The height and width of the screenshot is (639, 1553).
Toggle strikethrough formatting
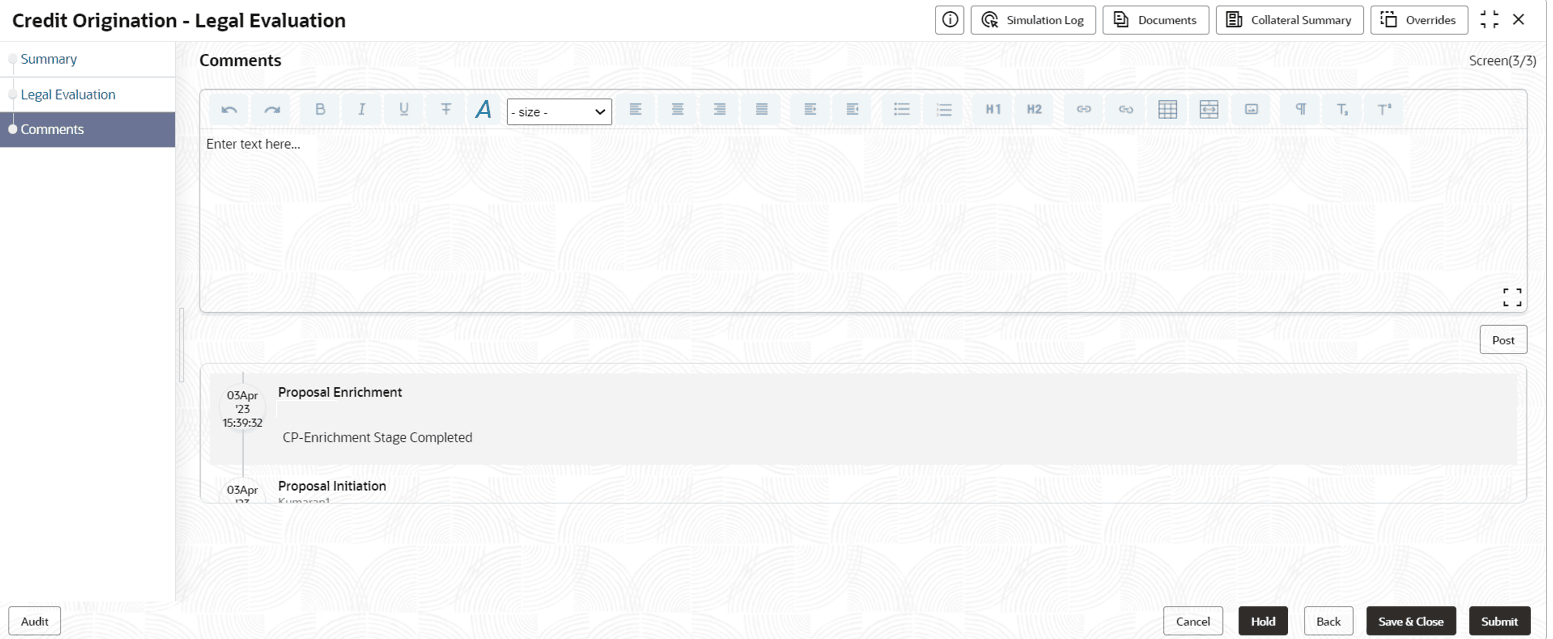pyautogui.click(x=446, y=110)
